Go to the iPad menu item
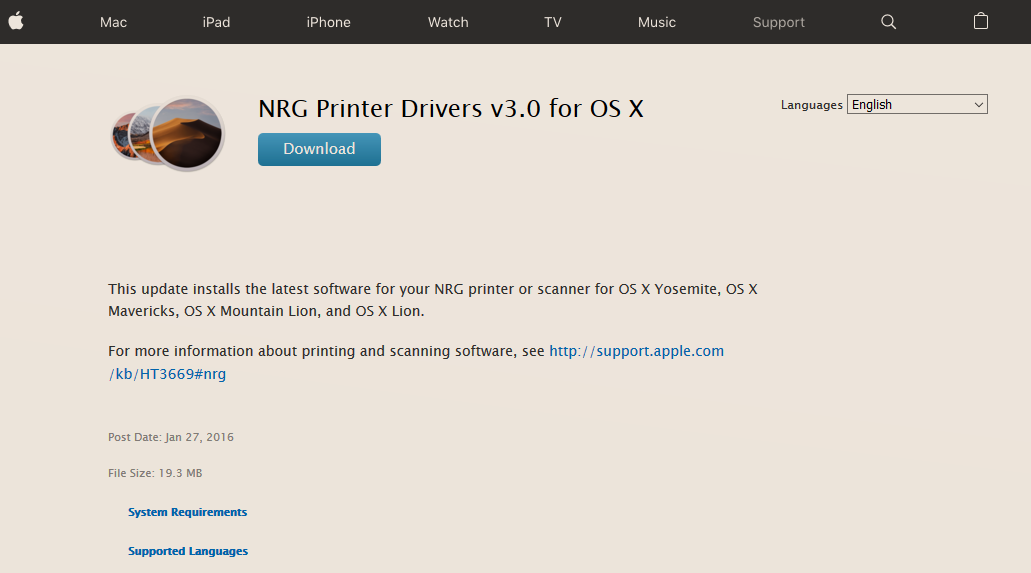The height and width of the screenshot is (573, 1031). [216, 22]
